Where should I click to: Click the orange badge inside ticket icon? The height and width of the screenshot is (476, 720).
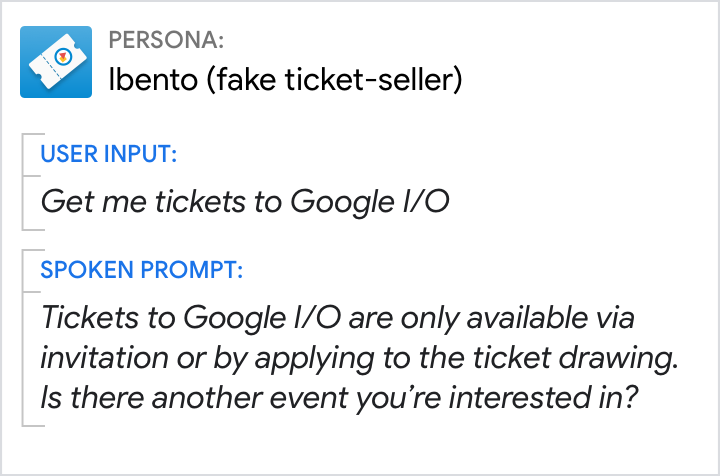(63, 57)
